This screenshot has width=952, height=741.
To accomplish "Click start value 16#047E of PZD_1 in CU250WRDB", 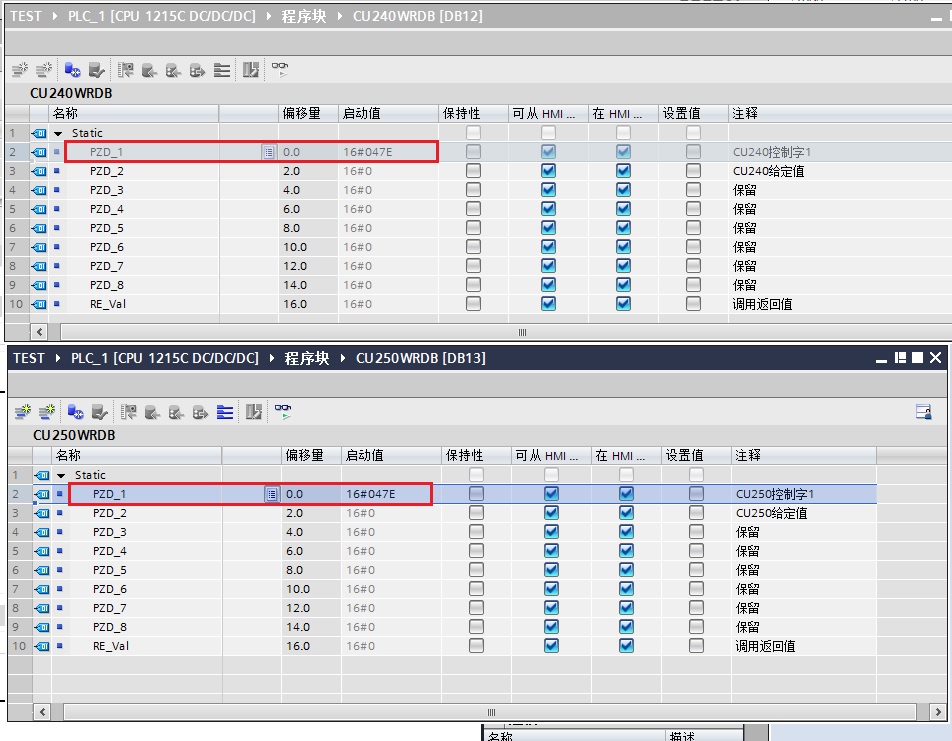I will 371,494.
